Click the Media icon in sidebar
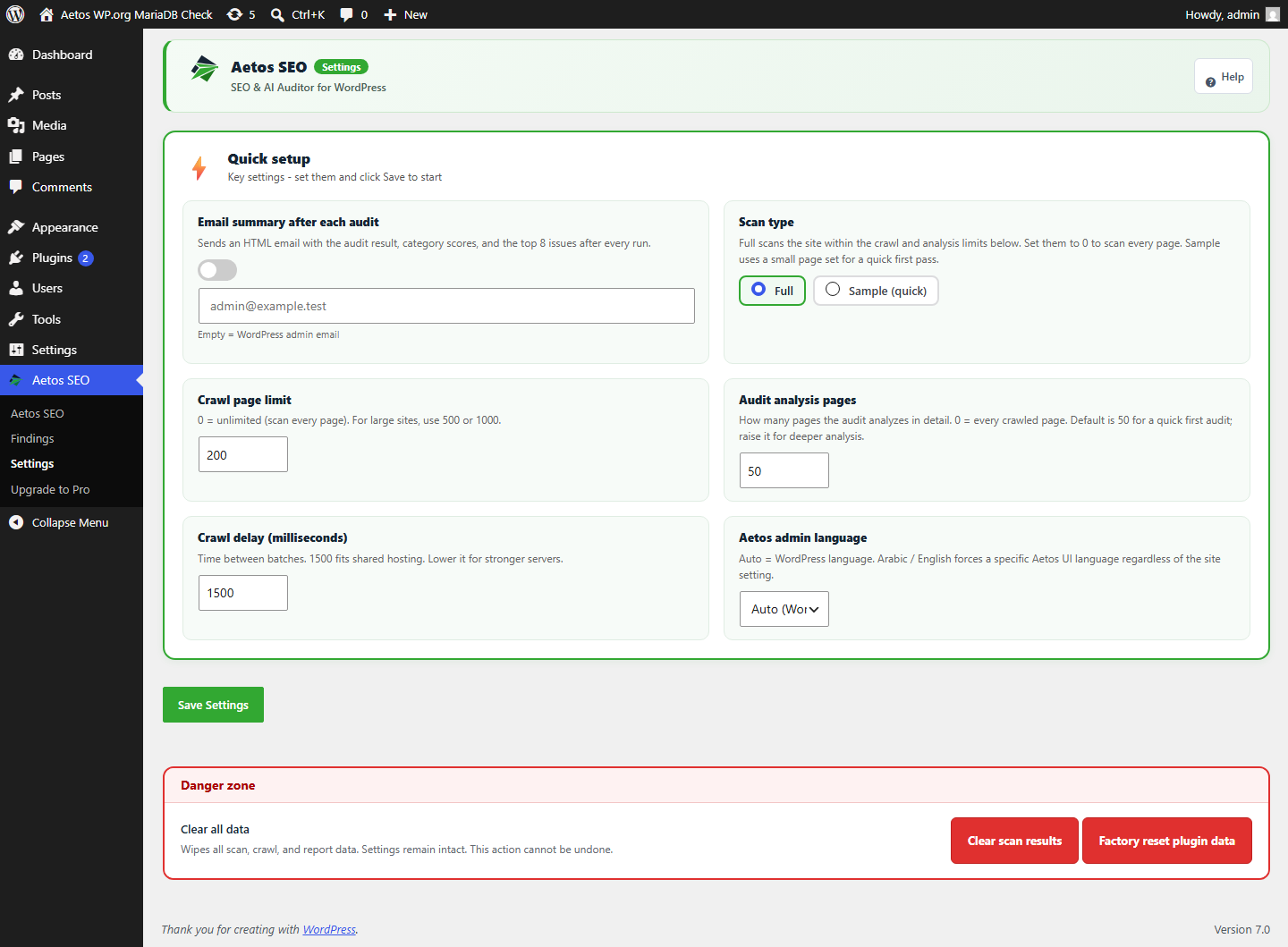 tap(16, 125)
